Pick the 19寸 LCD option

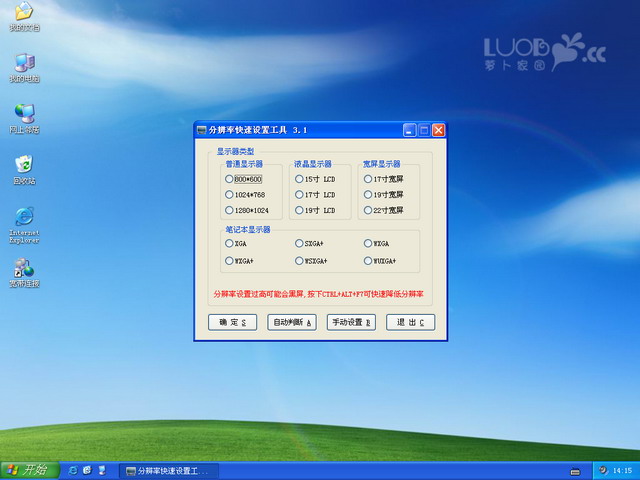tap(315, 210)
